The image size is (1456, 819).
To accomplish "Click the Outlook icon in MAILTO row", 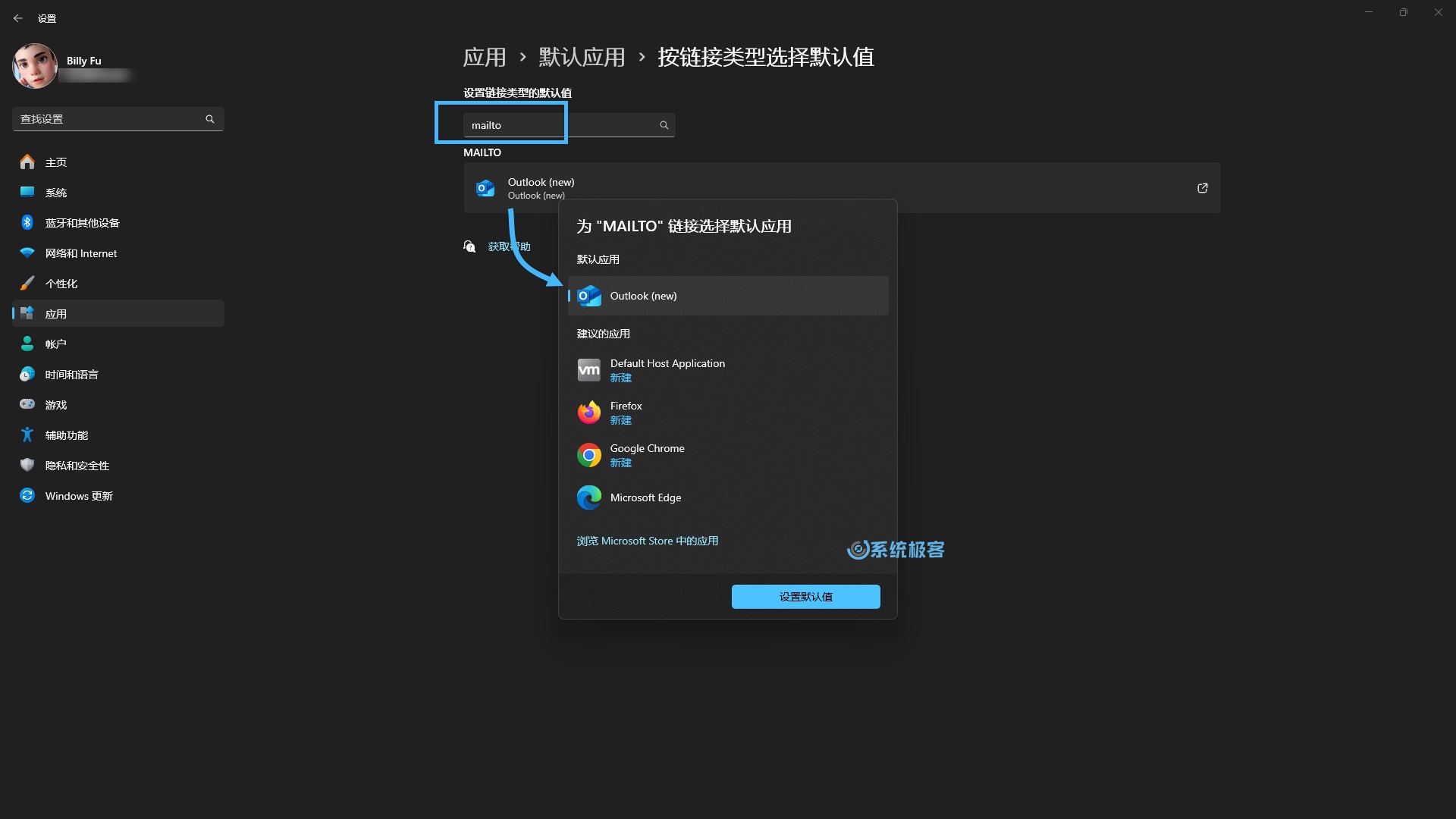I will 485,187.
